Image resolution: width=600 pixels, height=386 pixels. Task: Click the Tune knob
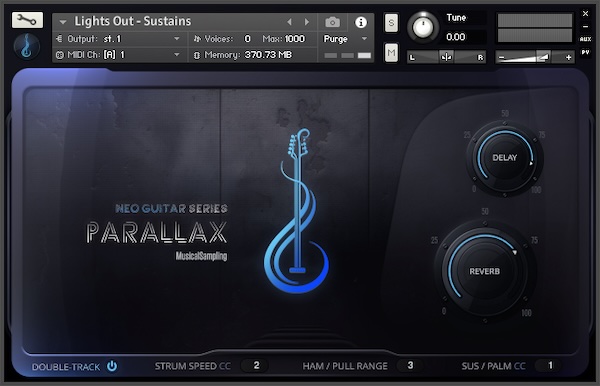tap(423, 27)
